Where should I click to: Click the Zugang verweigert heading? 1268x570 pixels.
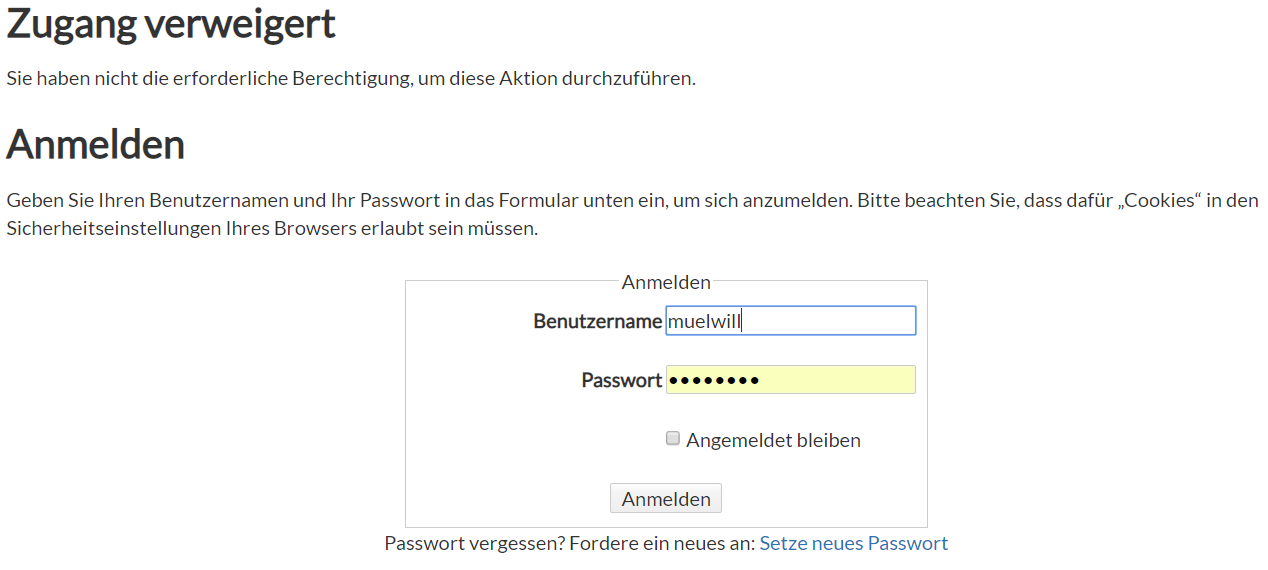tap(171, 23)
